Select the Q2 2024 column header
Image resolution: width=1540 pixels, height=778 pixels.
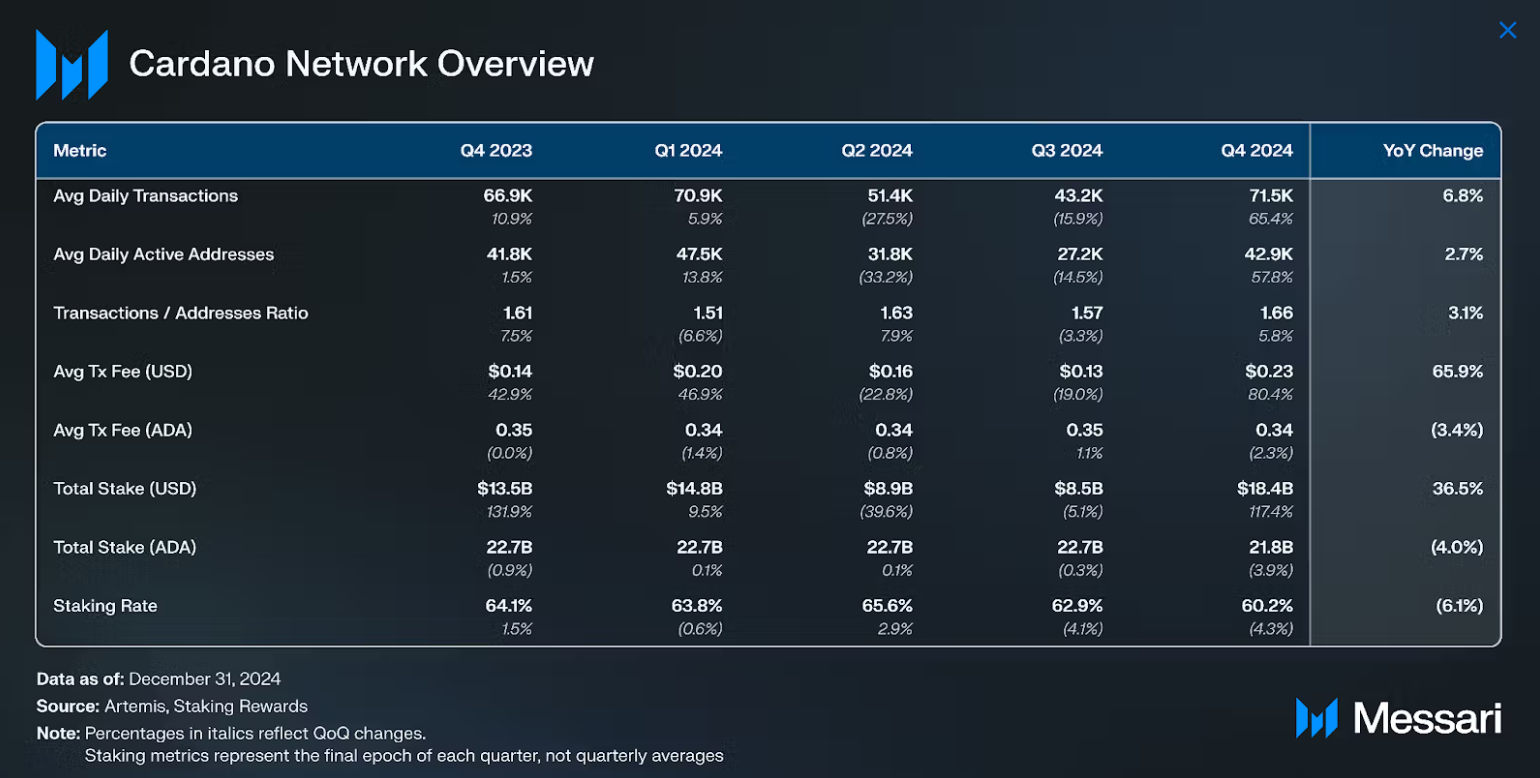click(876, 151)
